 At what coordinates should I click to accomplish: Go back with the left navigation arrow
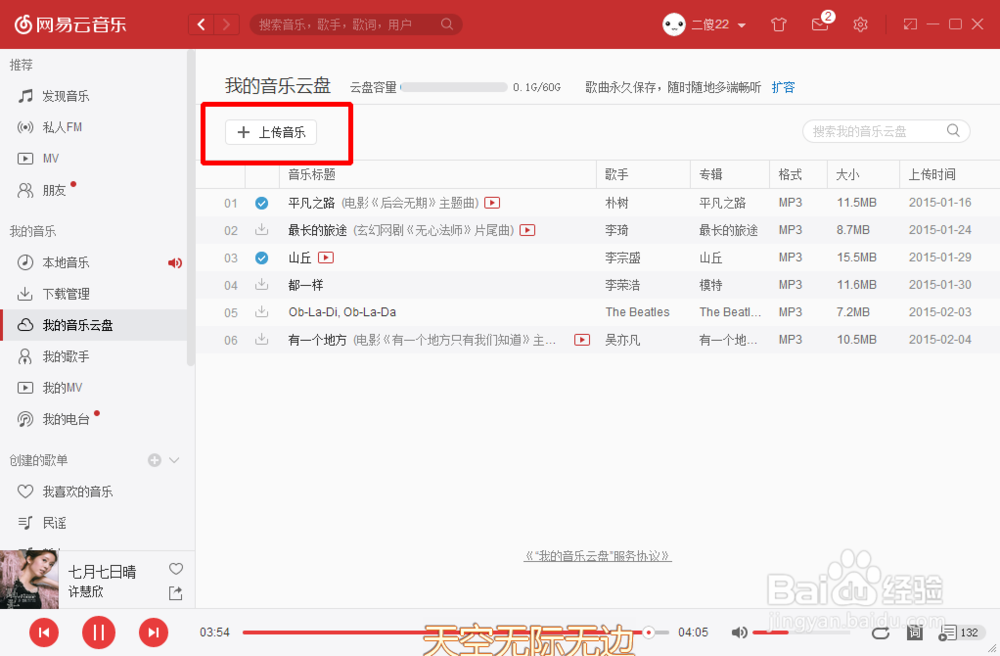[202, 25]
